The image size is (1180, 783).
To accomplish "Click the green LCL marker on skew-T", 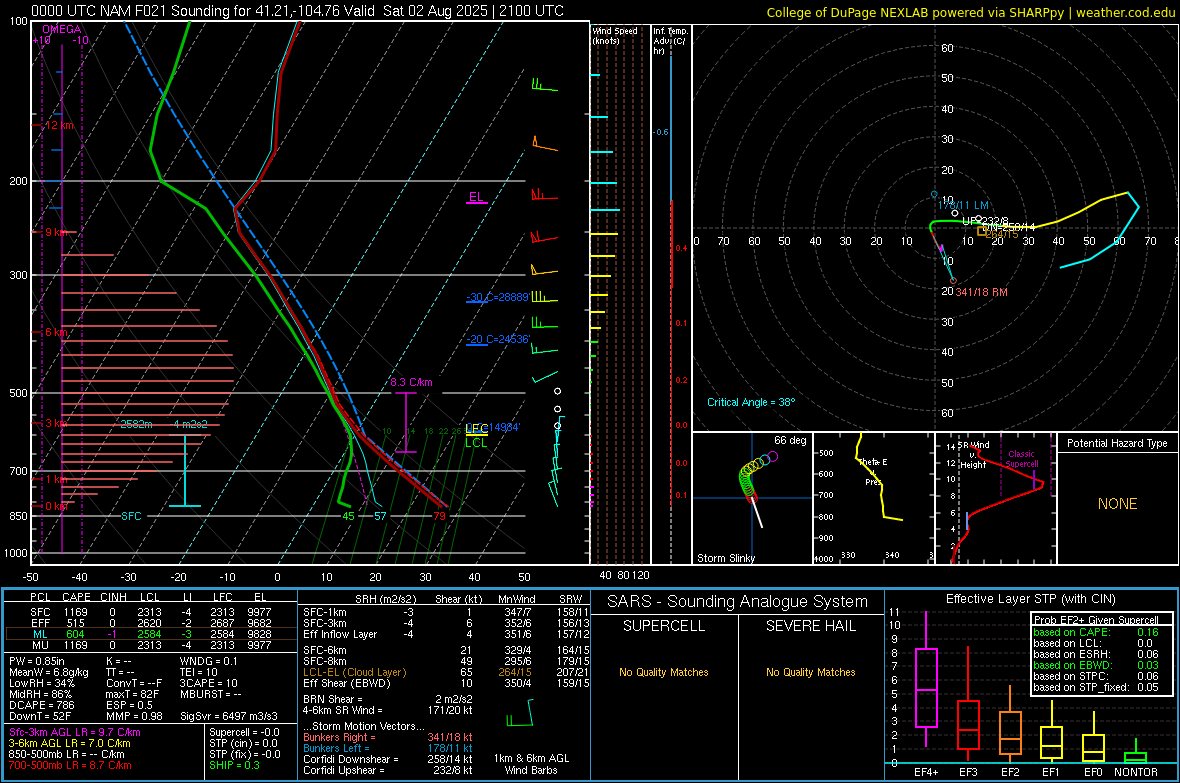I will pos(476,443).
